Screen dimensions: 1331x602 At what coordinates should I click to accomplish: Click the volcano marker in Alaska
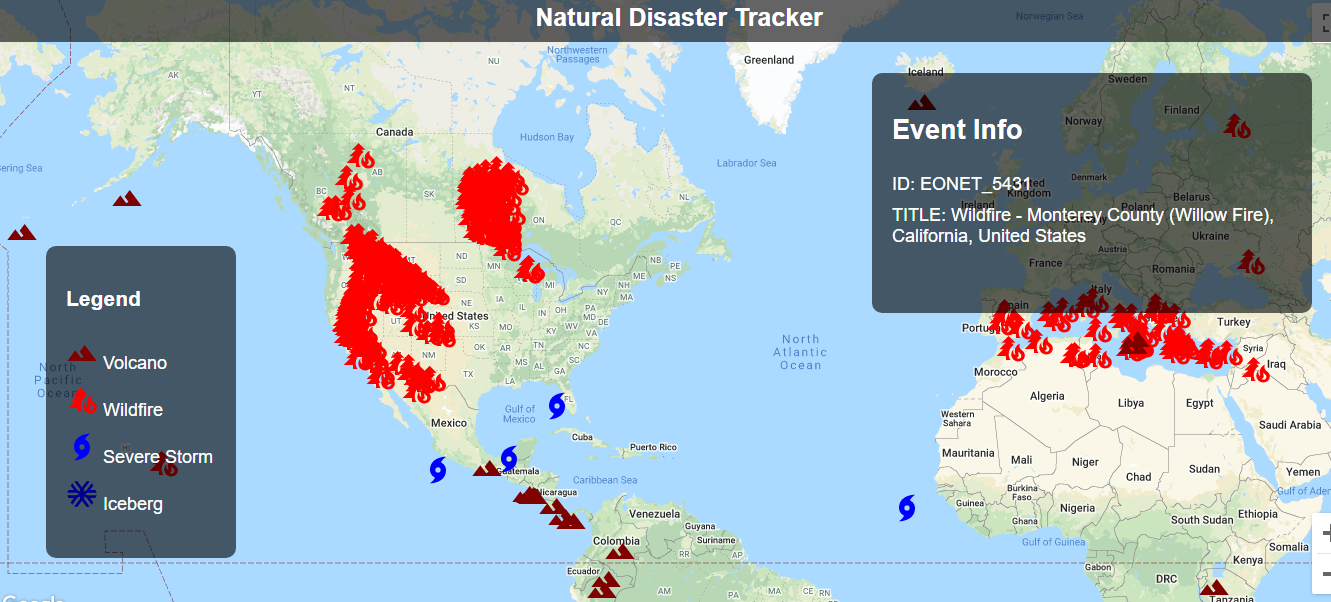point(127,198)
